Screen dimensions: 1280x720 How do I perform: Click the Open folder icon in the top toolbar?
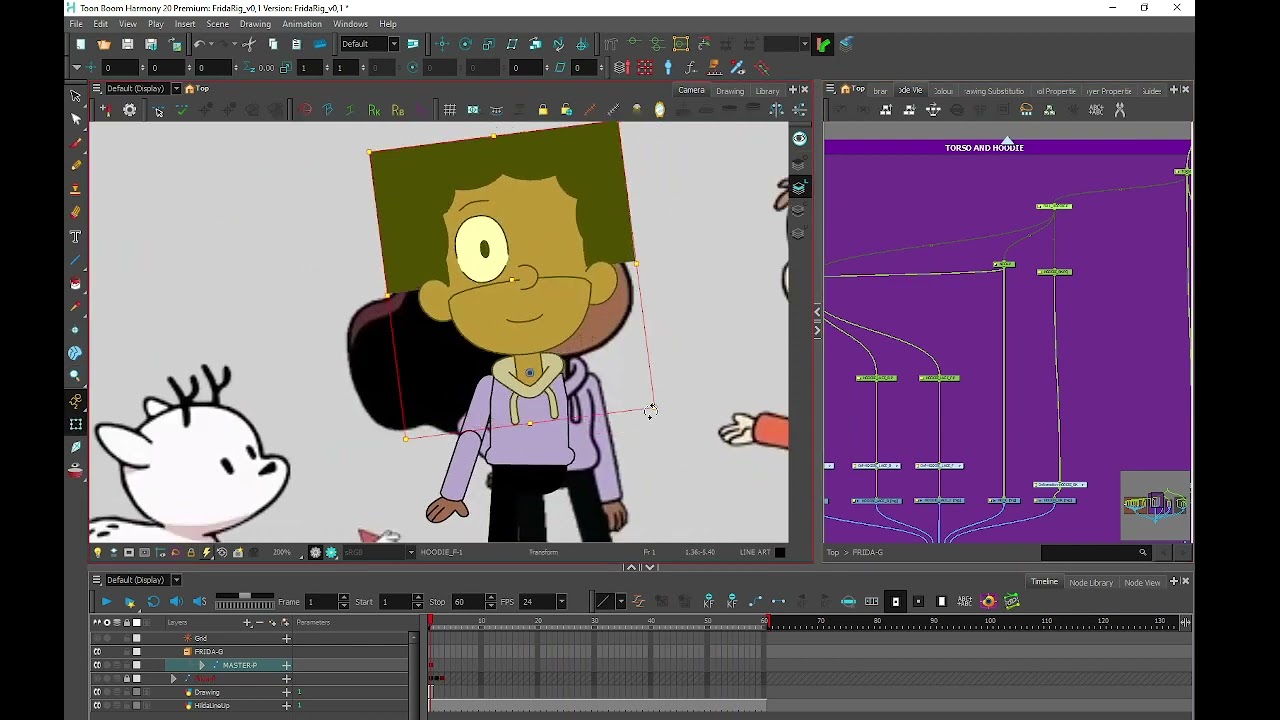coord(104,44)
